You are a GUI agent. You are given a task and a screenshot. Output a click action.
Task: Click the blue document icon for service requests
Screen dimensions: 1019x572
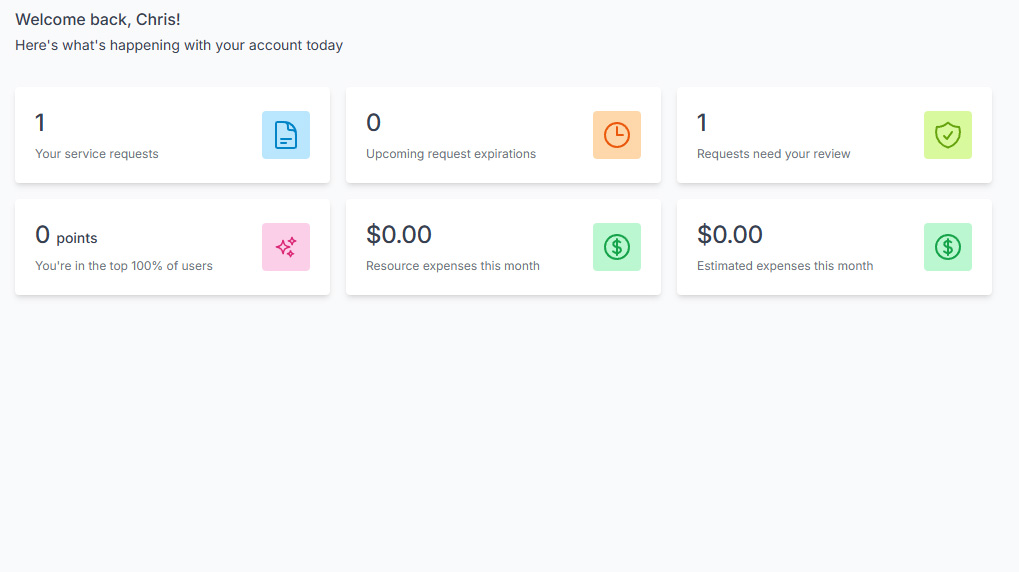[x=286, y=135]
